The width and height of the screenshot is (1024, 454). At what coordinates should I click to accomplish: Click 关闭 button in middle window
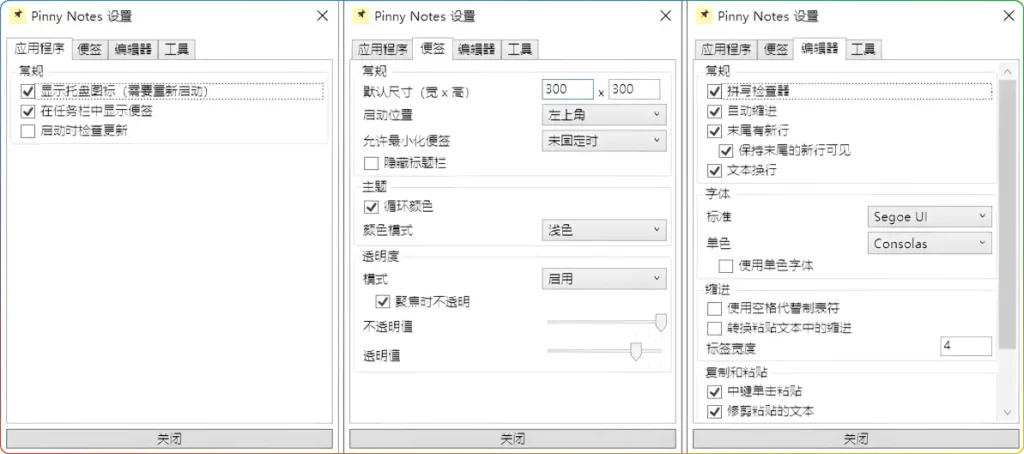(513, 439)
